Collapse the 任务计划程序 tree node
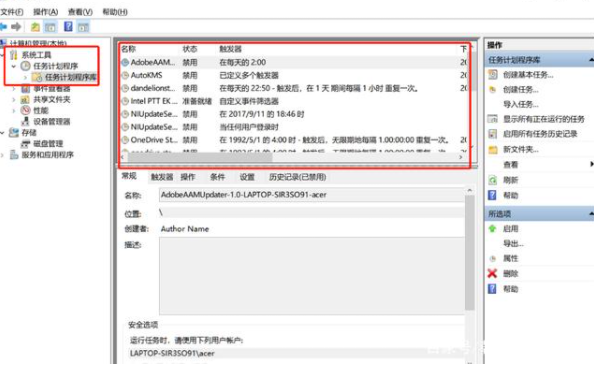This screenshot has width=594, height=374. pos(14,66)
